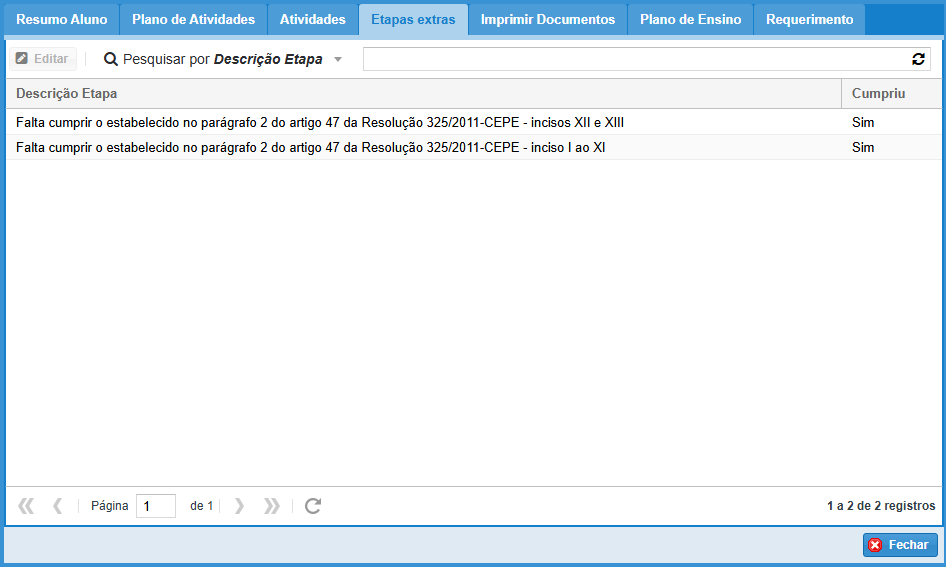Open the Resumo Aluno tab

click(62, 20)
